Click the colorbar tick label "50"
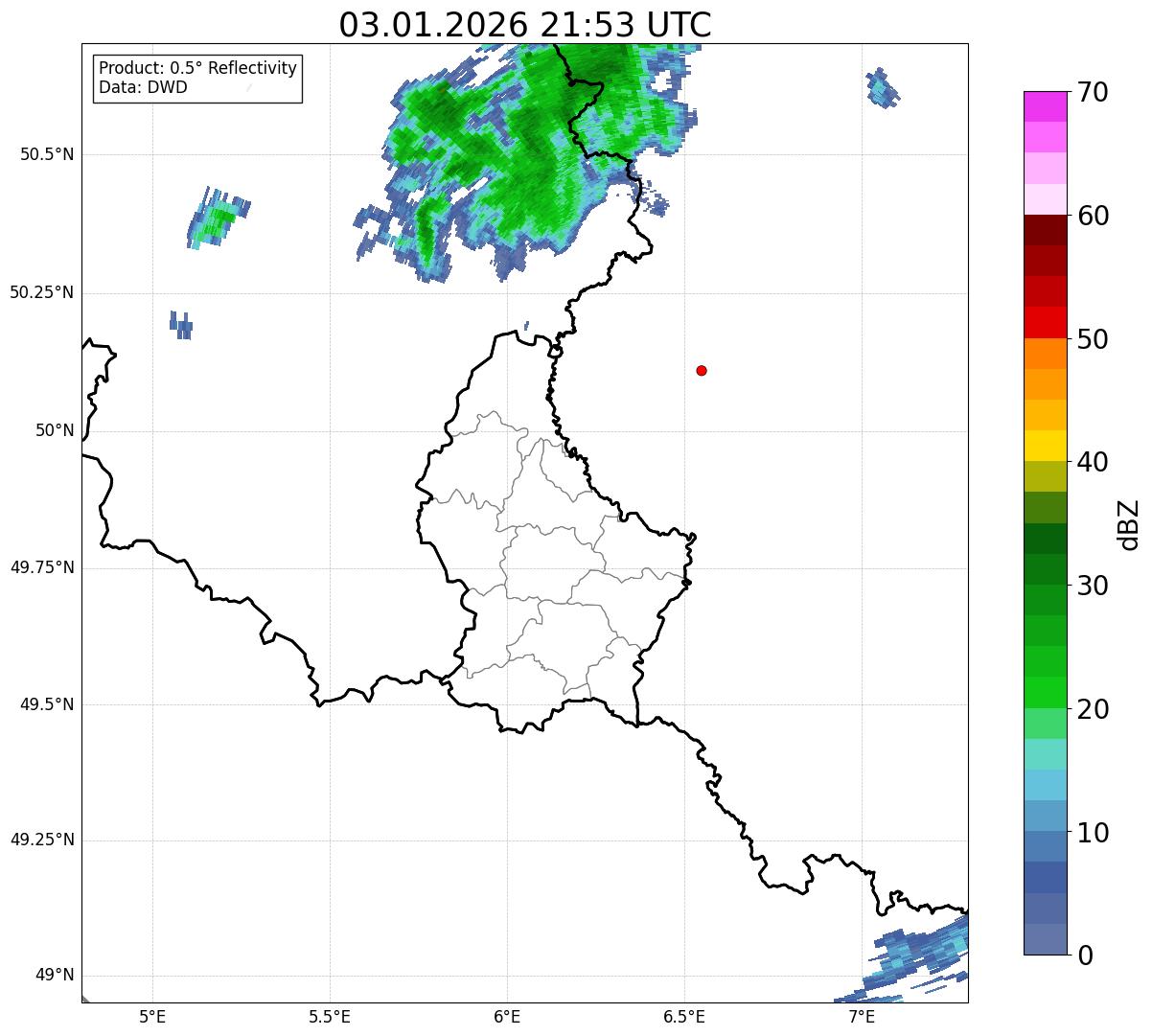The width and height of the screenshot is (1152, 1036). (x=1092, y=339)
